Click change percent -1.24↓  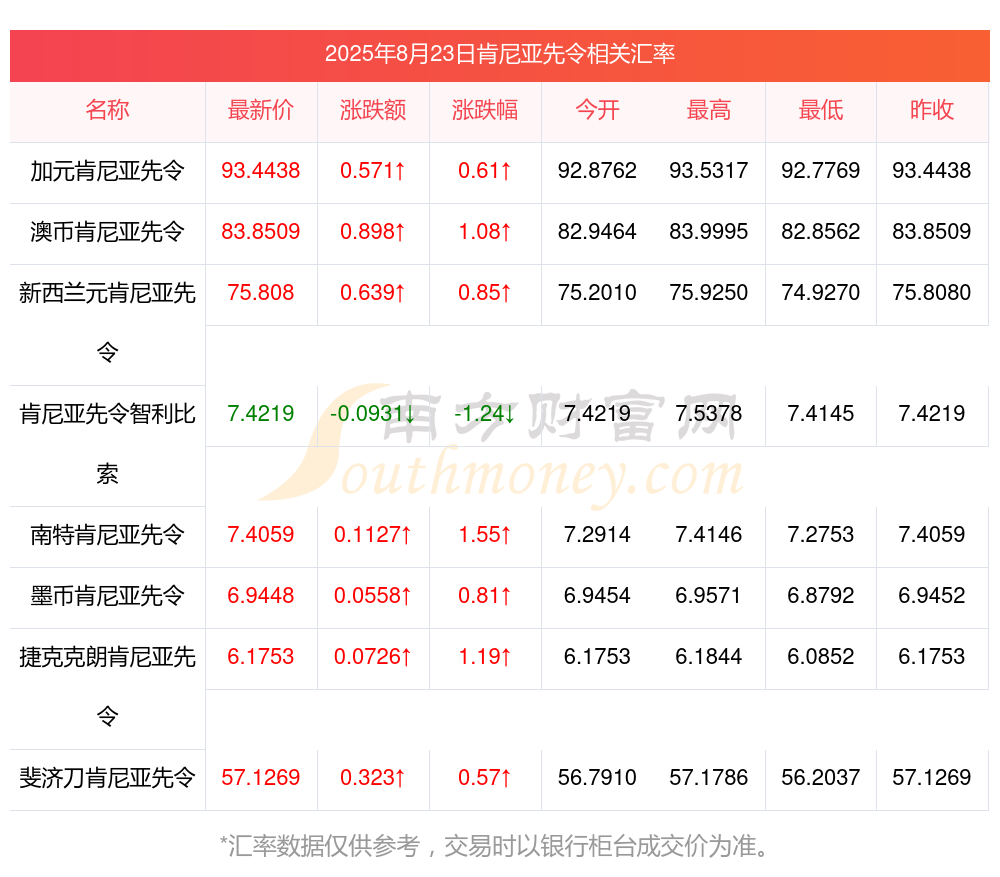click(485, 413)
